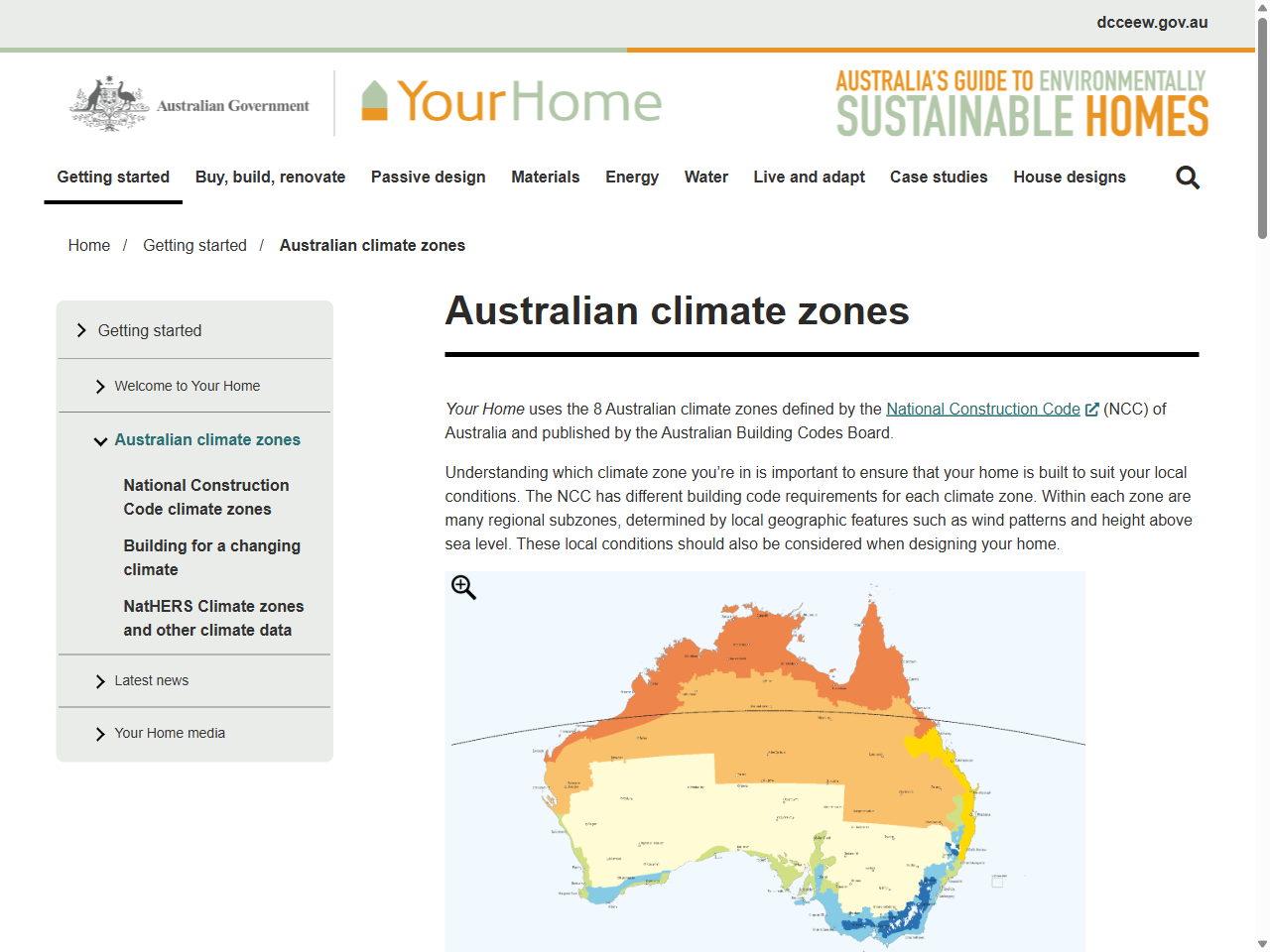Open Building for a changing climate
The height and width of the screenshot is (952, 1270).
point(211,557)
